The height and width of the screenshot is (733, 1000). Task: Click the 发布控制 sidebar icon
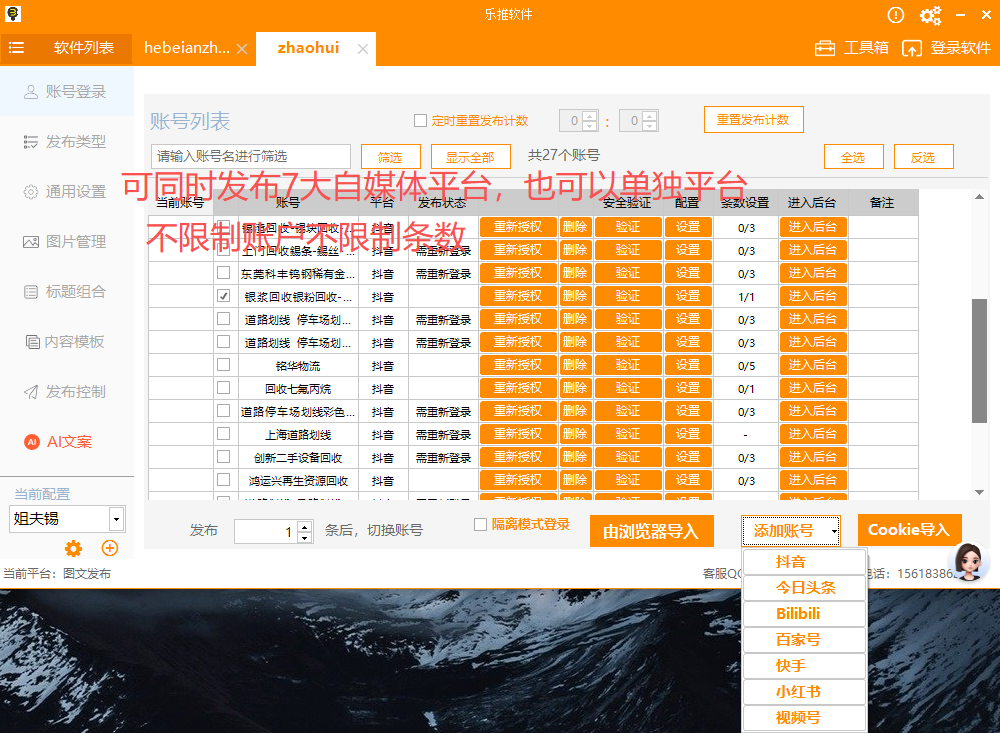coord(62,391)
